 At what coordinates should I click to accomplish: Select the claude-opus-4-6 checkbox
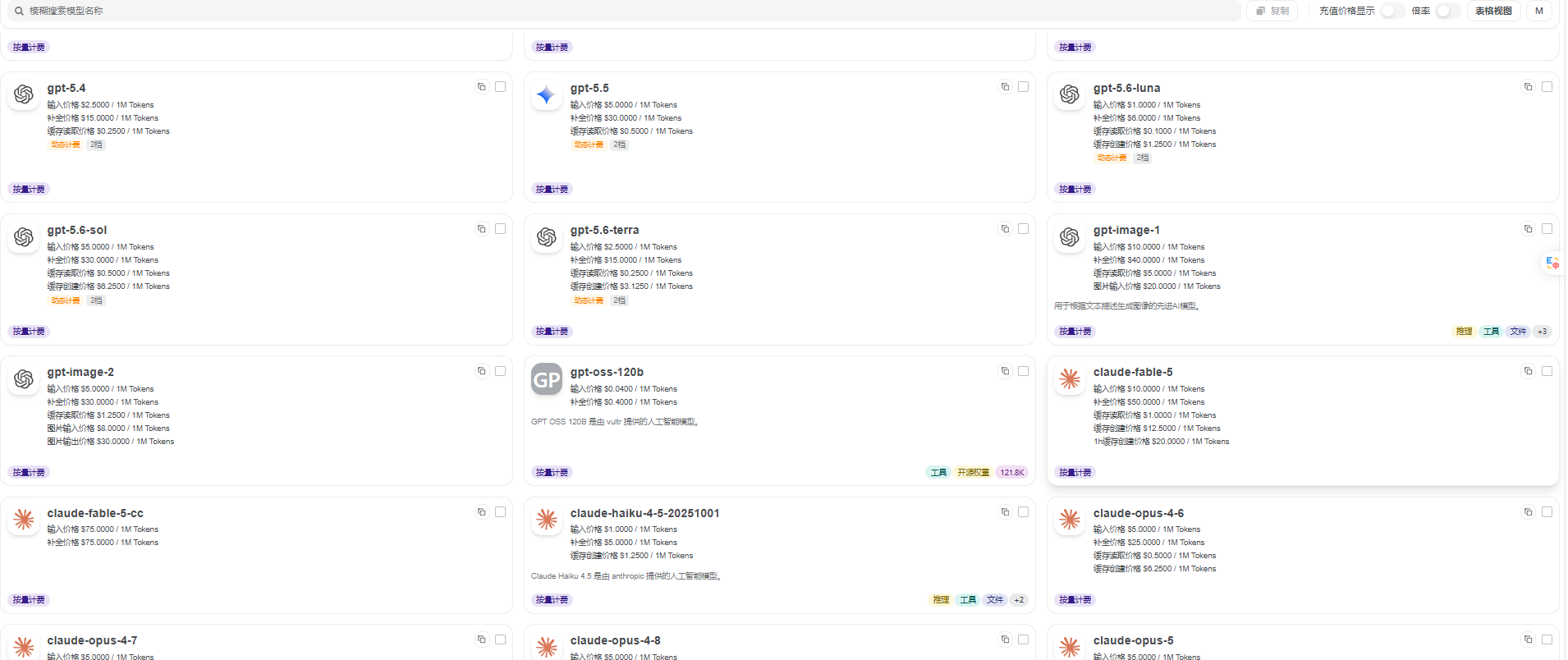coord(1547,512)
